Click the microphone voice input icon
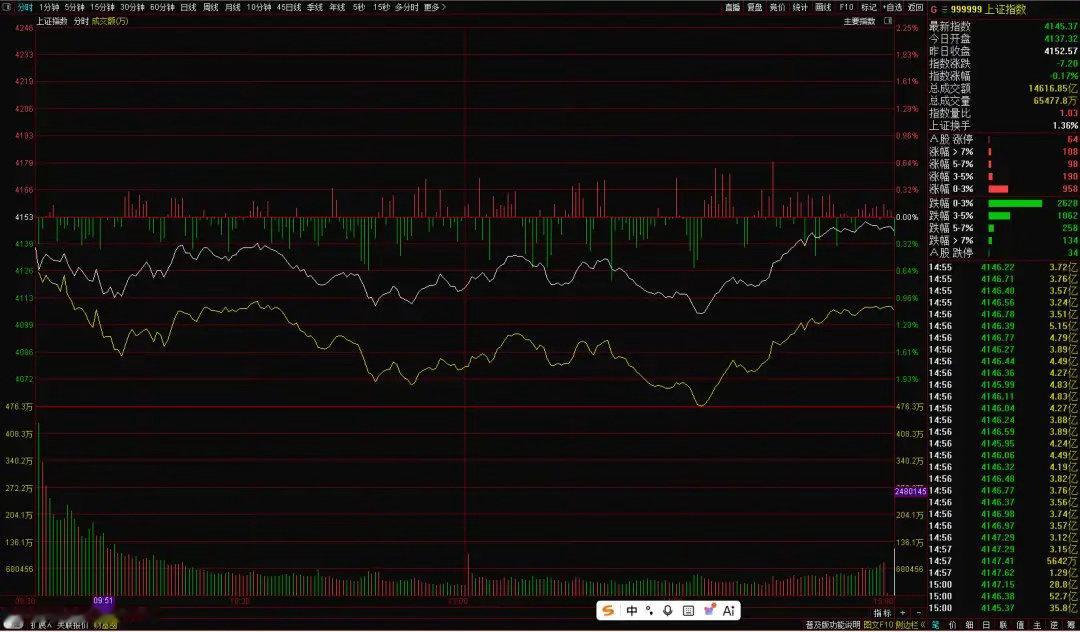This screenshot has width=1080, height=632. 667,611
